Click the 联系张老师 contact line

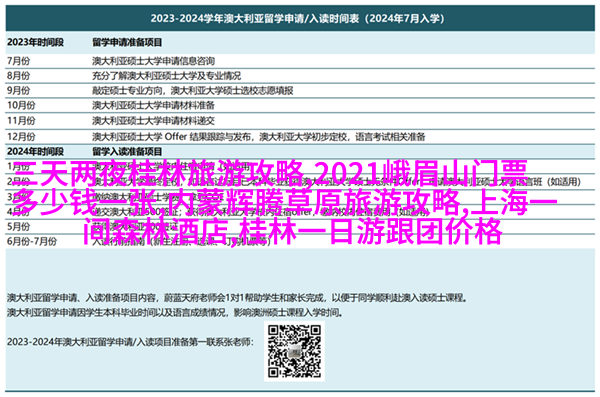pos(130,342)
